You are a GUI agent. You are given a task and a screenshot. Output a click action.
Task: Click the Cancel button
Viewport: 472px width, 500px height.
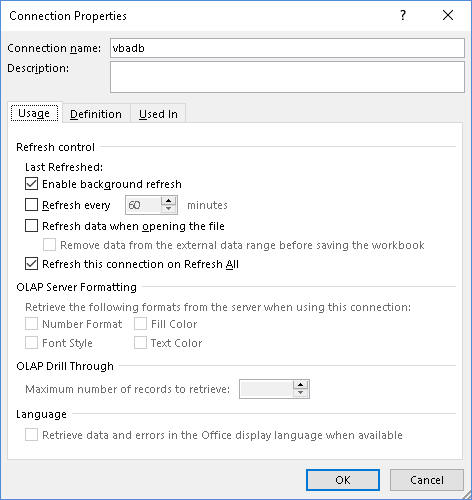[x=427, y=480]
